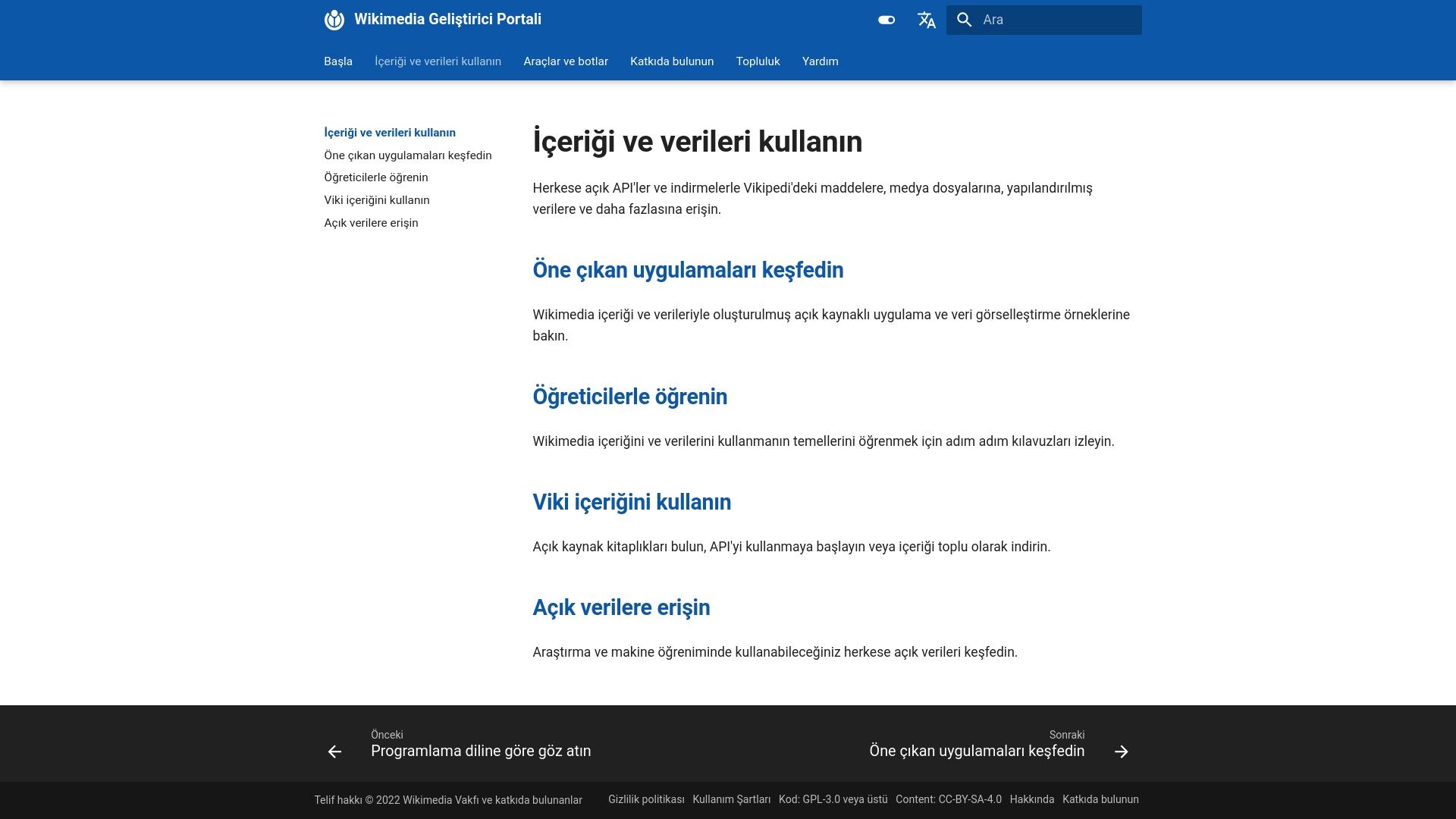
Task: Open sidebar Açık verilere erişin
Action: tap(371, 223)
